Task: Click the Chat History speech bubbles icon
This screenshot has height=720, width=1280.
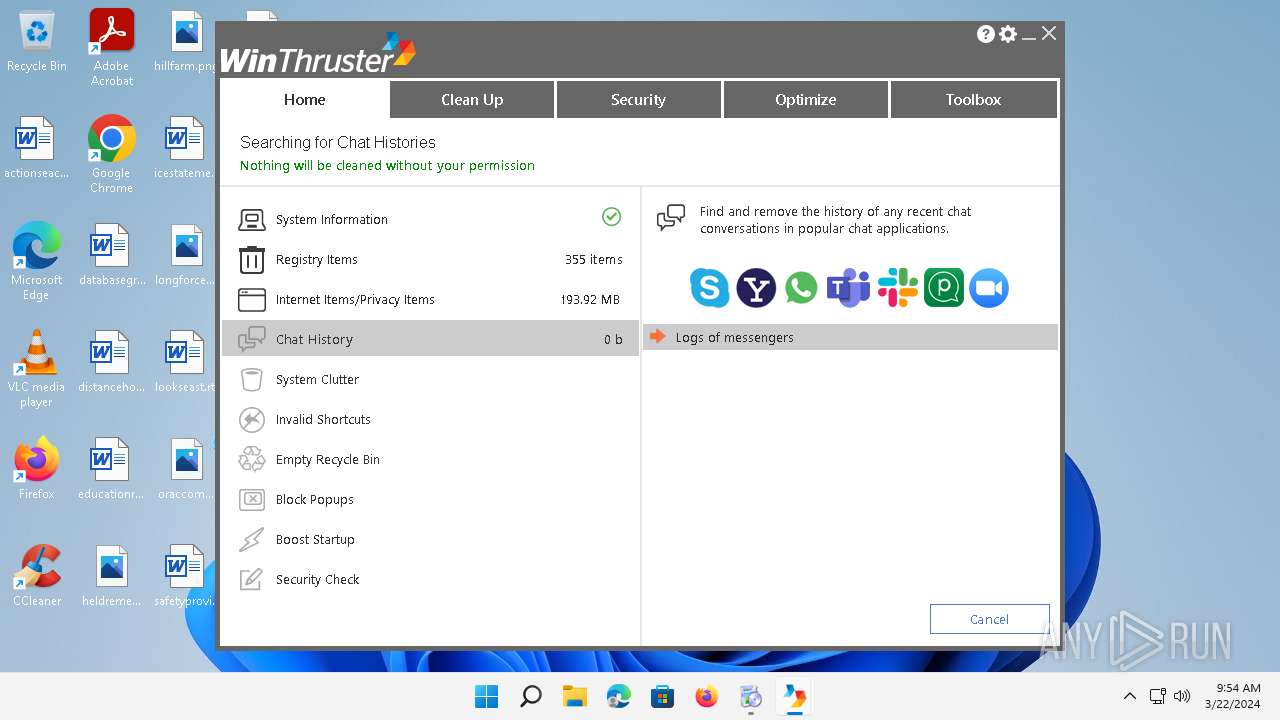Action: 252,340
